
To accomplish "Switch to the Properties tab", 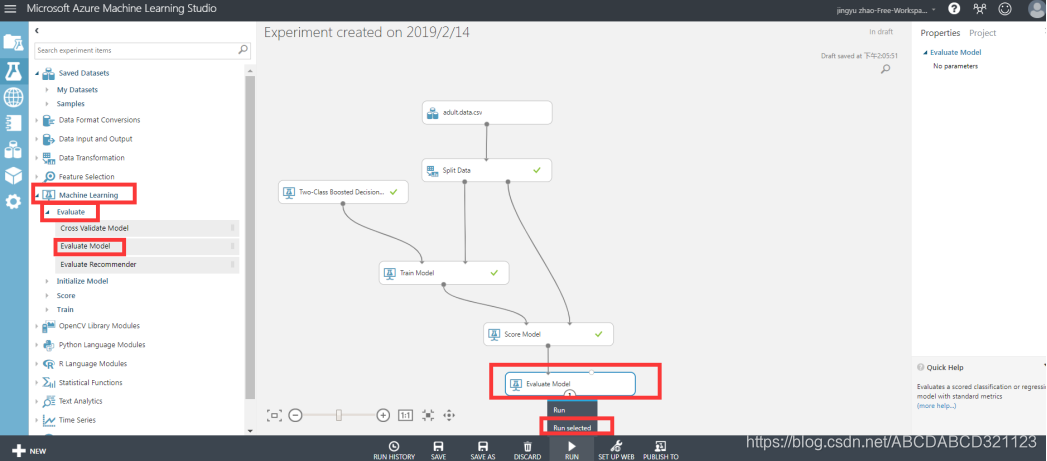I will click(x=940, y=33).
